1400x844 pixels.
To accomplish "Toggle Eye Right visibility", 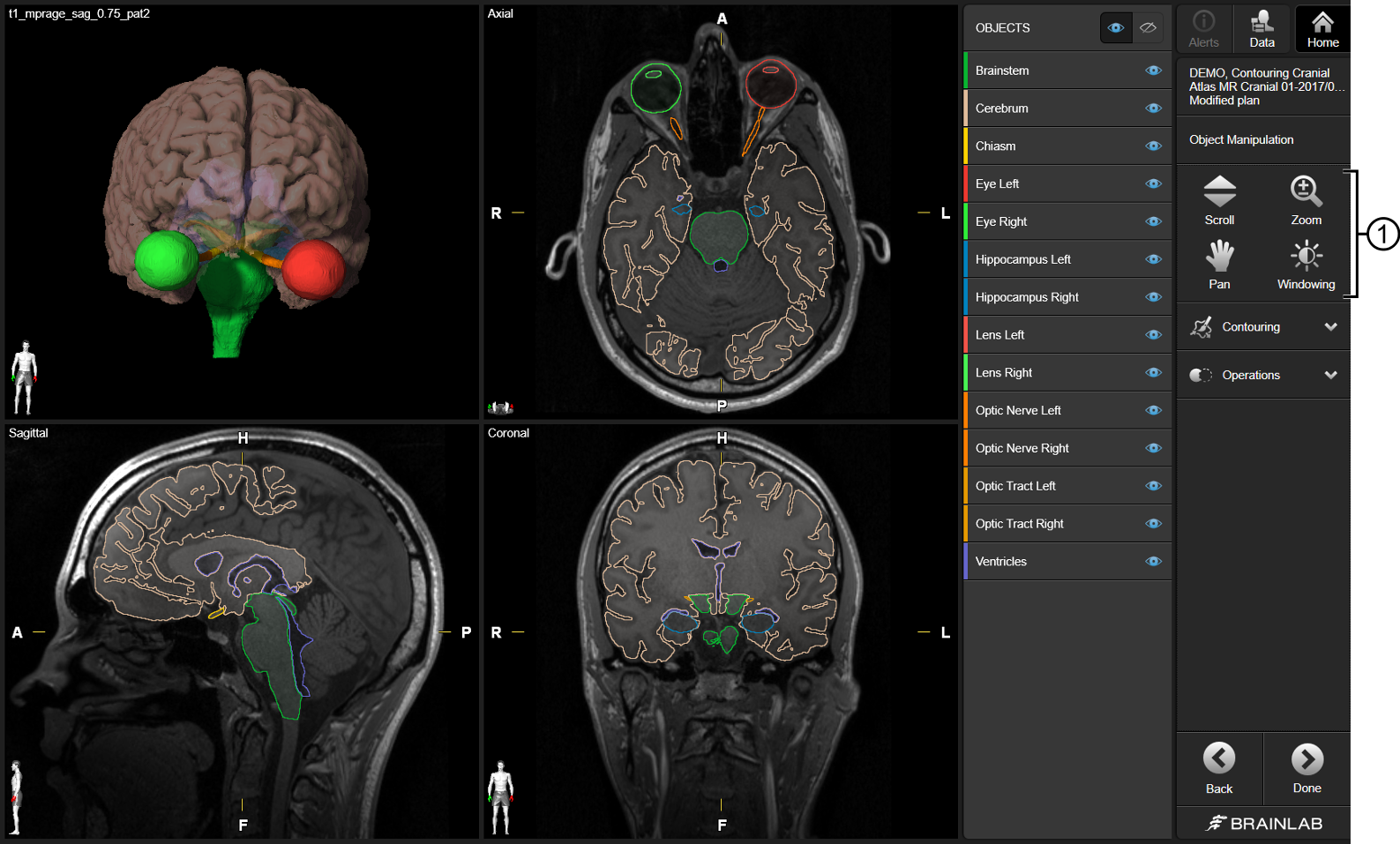I will [x=1153, y=221].
